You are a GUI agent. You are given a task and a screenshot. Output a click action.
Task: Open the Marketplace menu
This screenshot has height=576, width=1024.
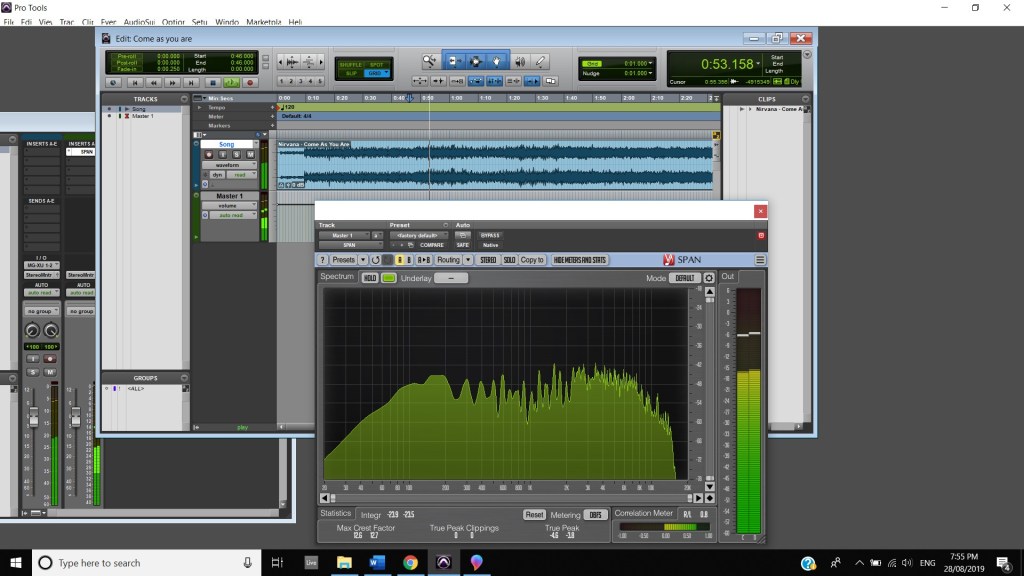[x=264, y=21]
